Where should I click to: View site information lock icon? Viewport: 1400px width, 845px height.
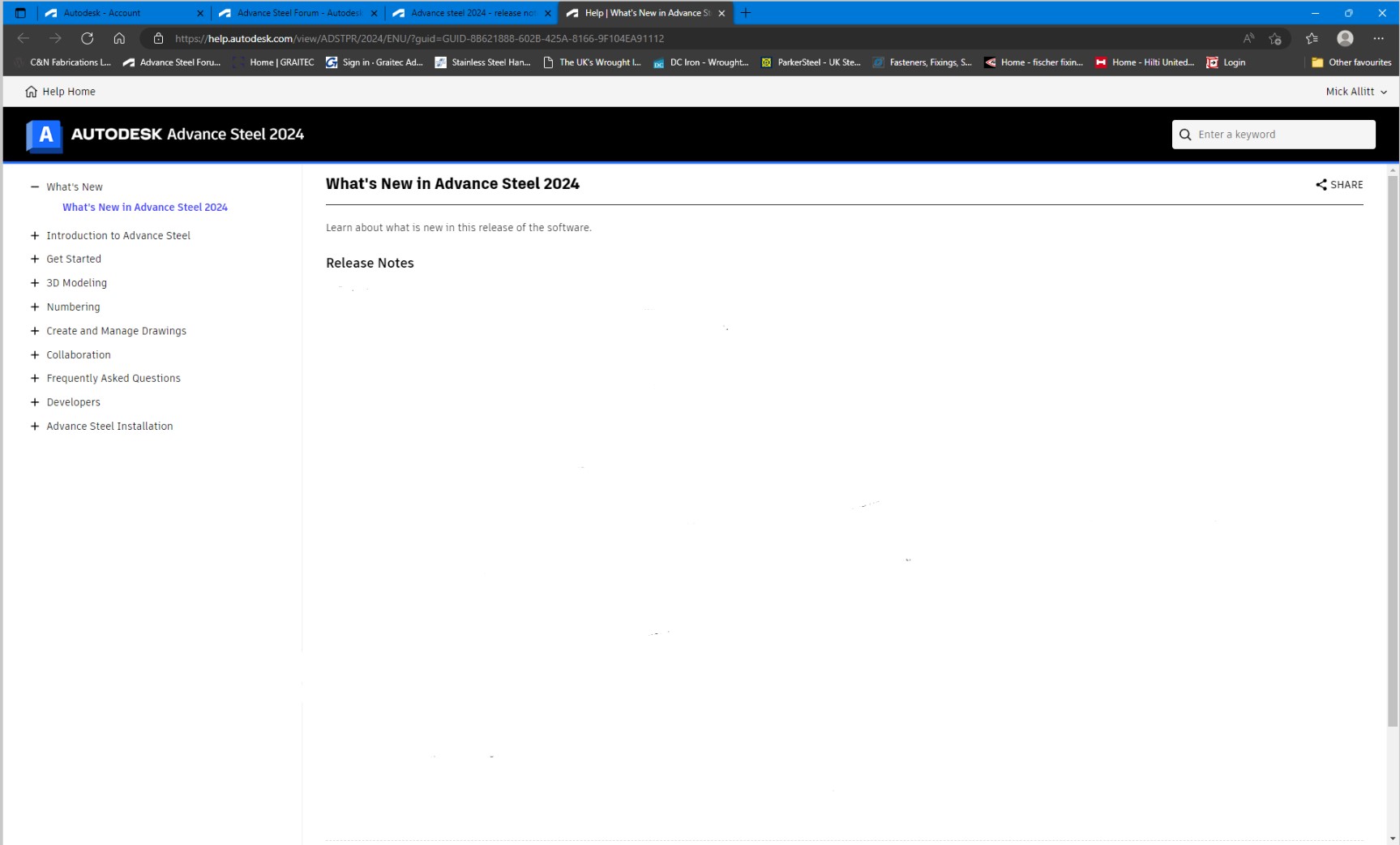(x=158, y=38)
